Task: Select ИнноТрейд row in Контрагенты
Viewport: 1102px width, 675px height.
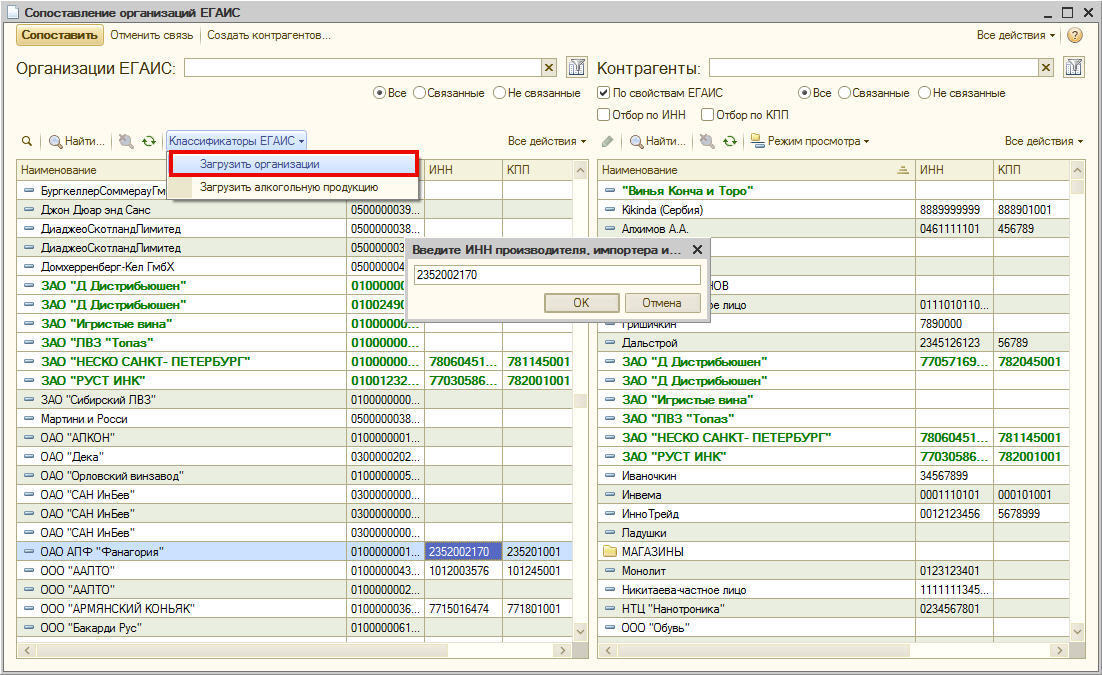Action: point(834,513)
